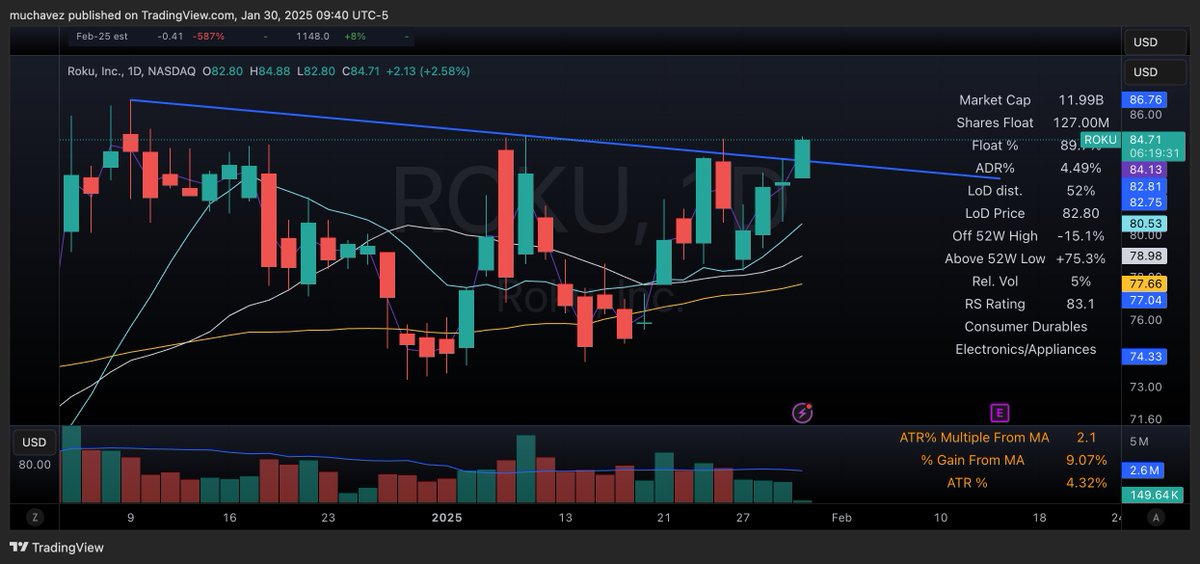Click the purple 84.13 price label
This screenshot has width=1200, height=564.
pos(1145,169)
